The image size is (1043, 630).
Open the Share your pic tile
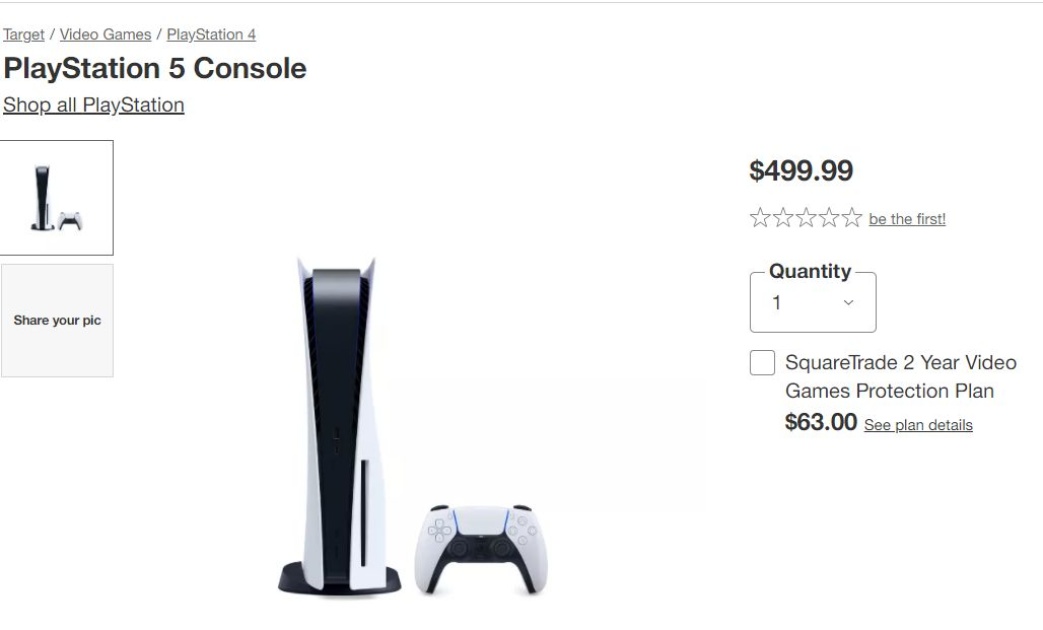click(x=57, y=321)
